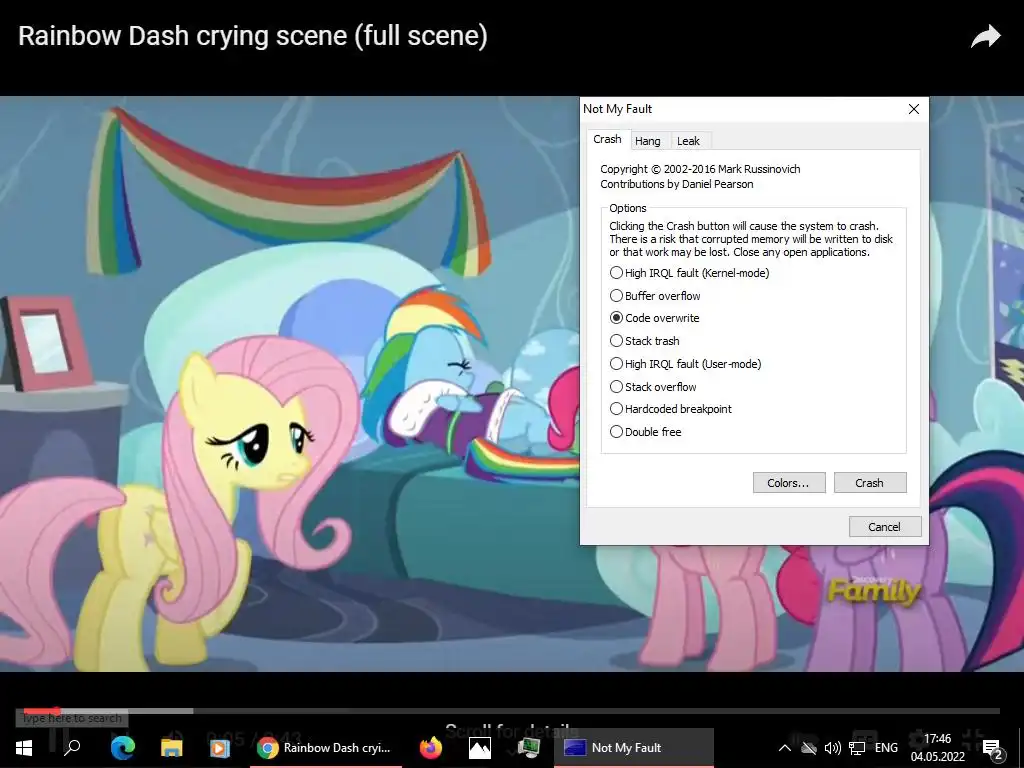The height and width of the screenshot is (768, 1024).
Task: Switch to the Not My Fault taskbar button
Action: [633, 748]
